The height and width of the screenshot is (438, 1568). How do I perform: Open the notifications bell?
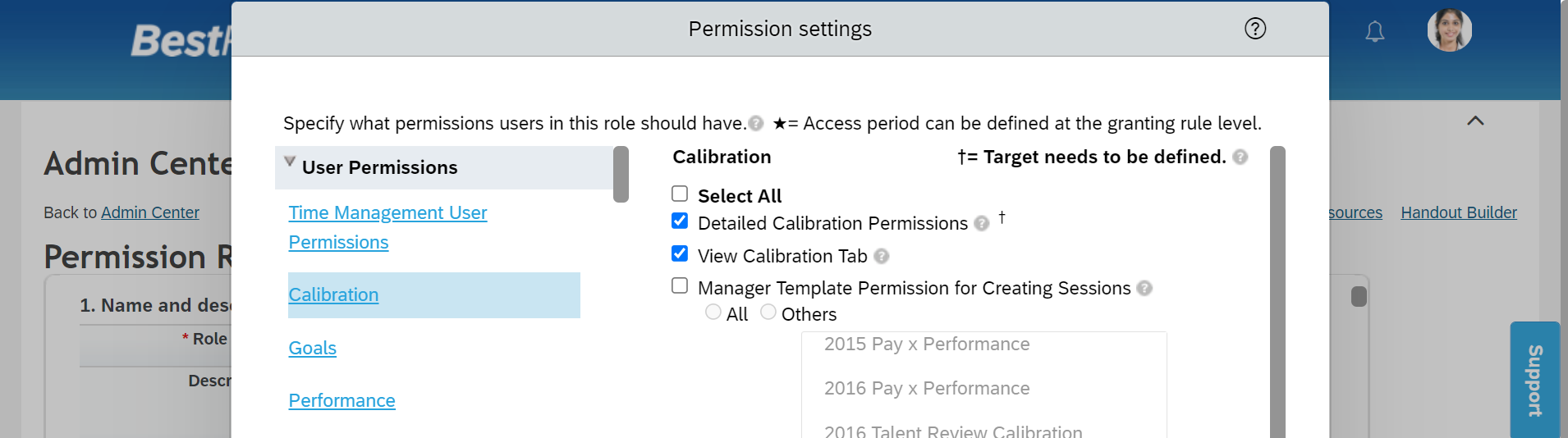point(1374,32)
